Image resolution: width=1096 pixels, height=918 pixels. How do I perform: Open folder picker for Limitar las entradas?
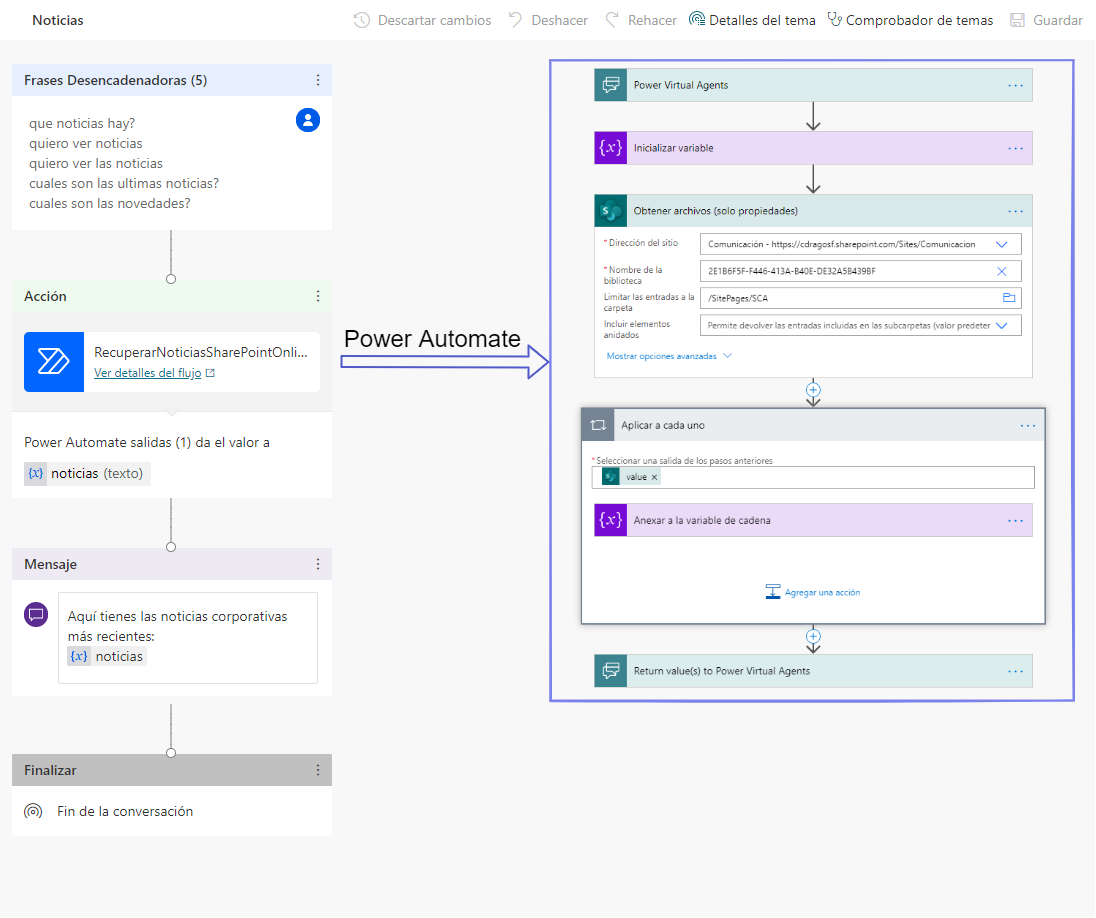click(1009, 298)
